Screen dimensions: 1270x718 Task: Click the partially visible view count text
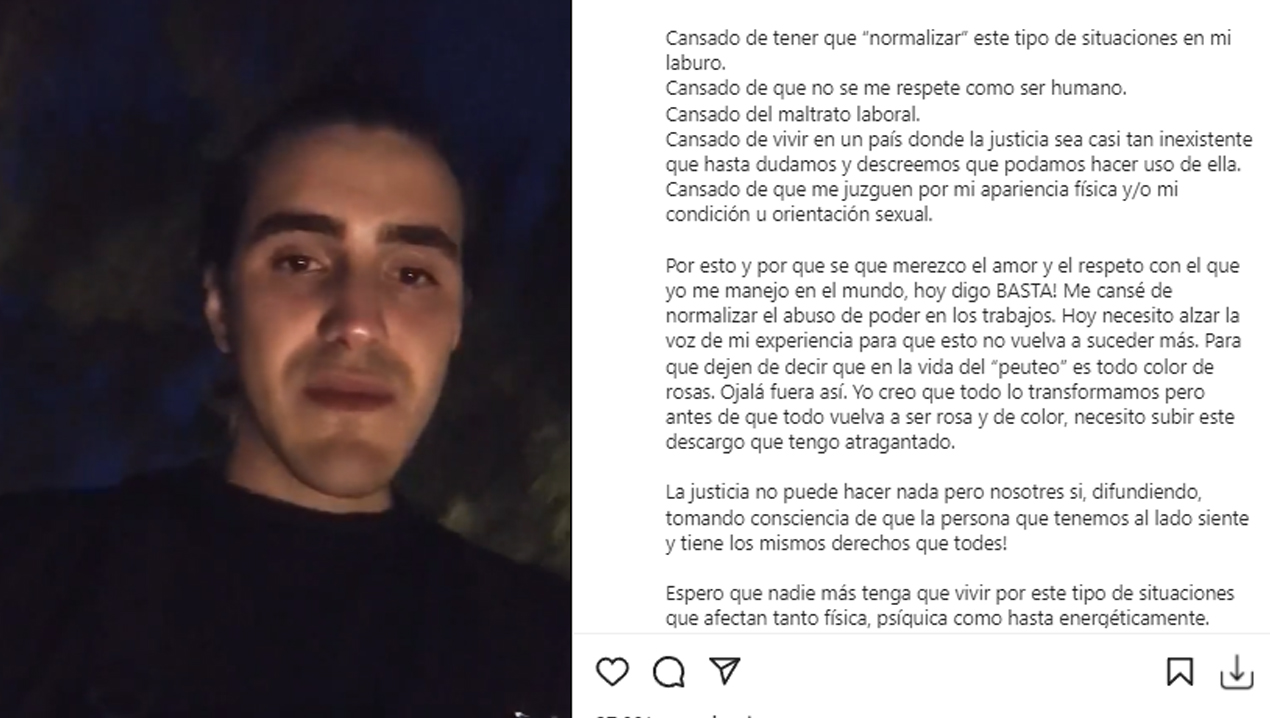[x=680, y=714]
